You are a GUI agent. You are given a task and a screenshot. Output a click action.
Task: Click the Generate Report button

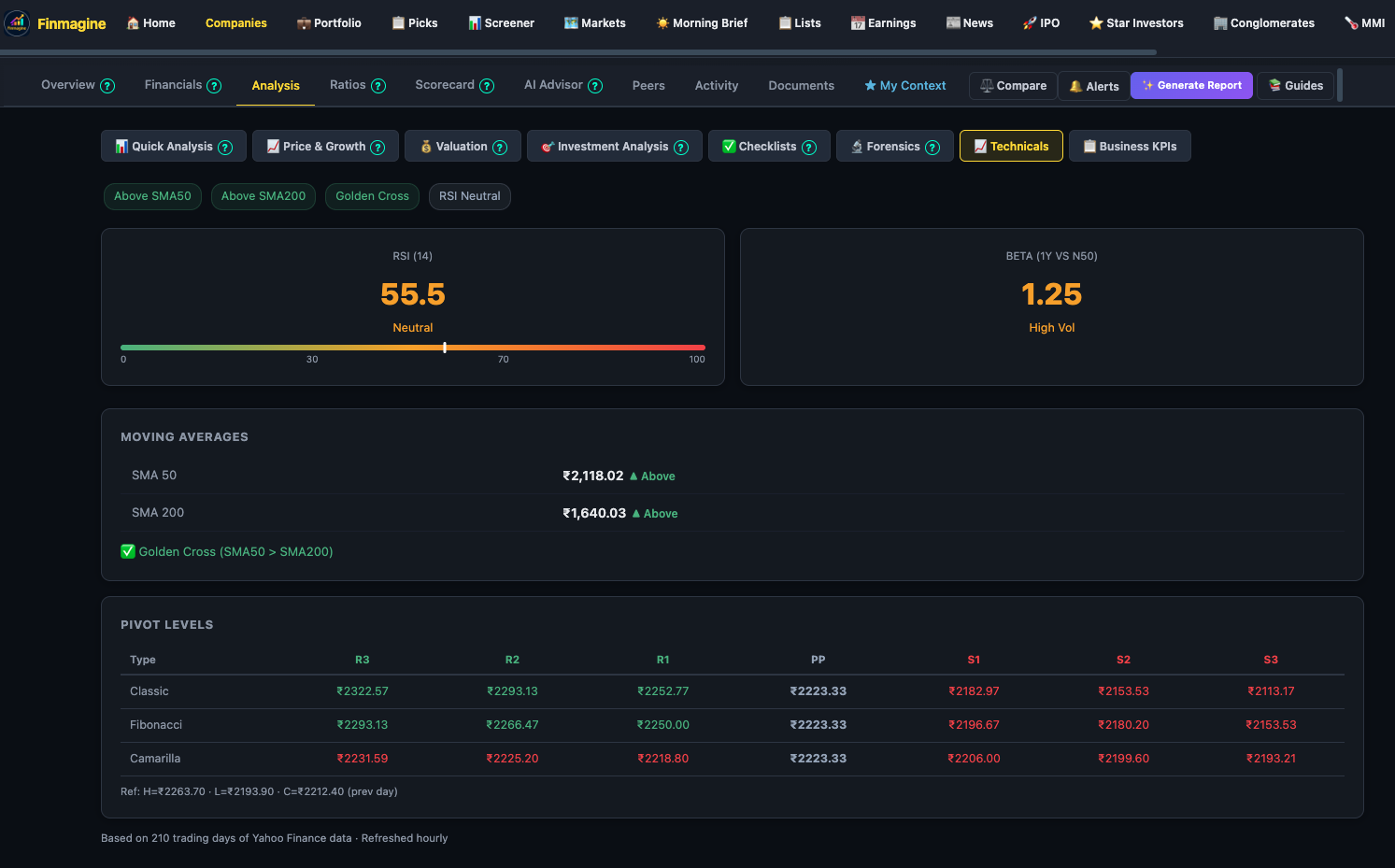pyautogui.click(x=1191, y=85)
